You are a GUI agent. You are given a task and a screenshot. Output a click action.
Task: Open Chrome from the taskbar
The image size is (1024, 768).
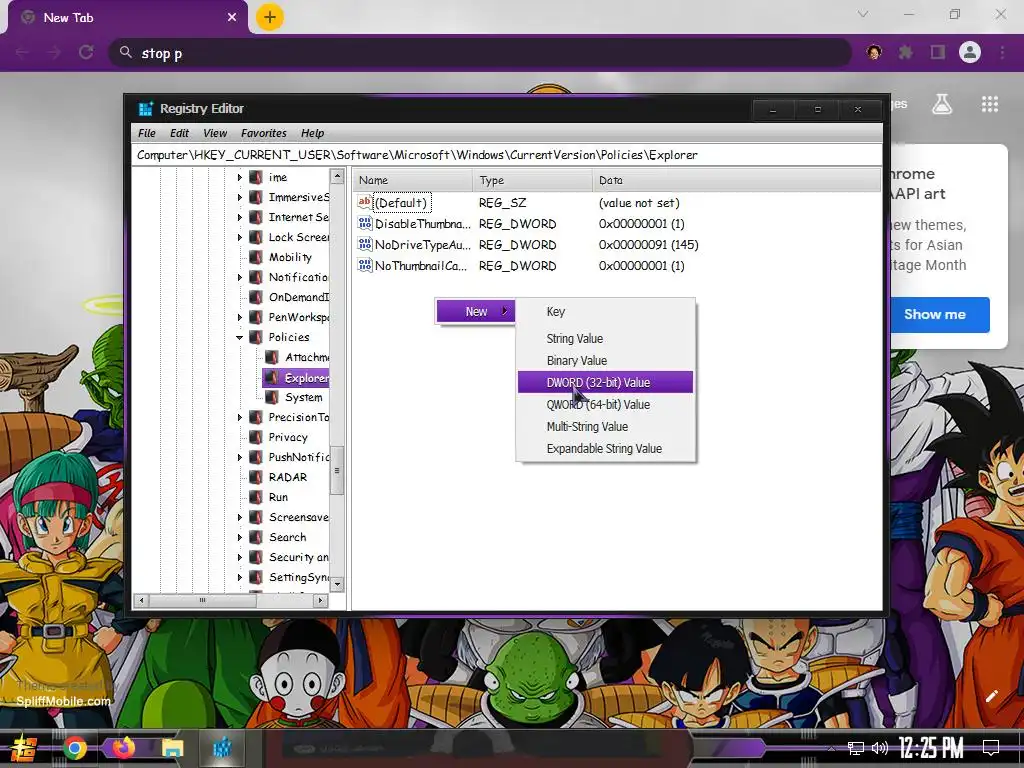(x=74, y=748)
